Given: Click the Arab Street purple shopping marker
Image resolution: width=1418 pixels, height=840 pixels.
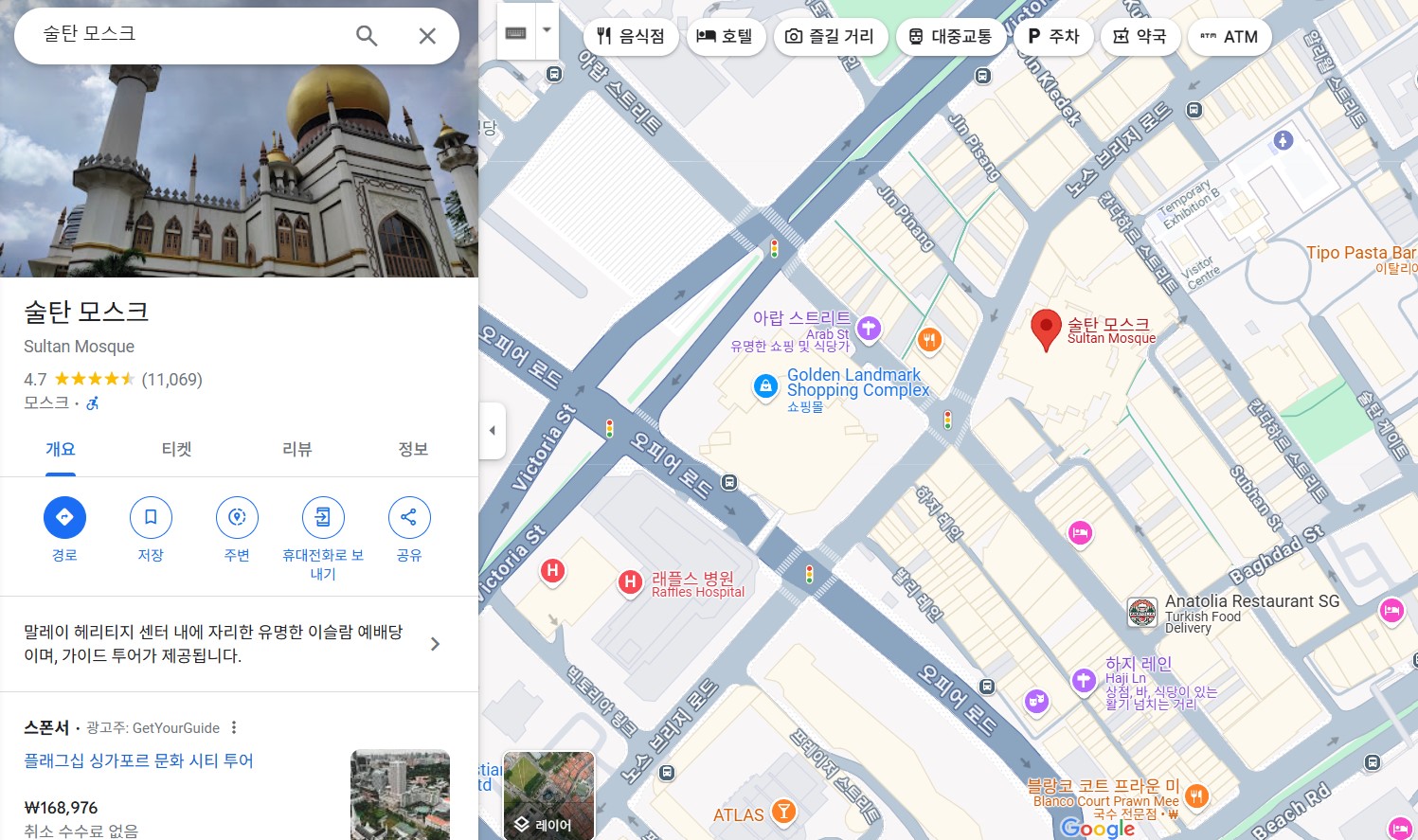Looking at the screenshot, I should pyautogui.click(x=869, y=329).
